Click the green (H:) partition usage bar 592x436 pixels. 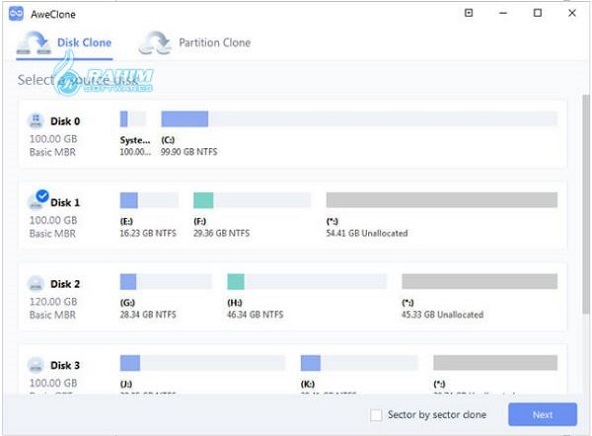pyautogui.click(x=307, y=282)
